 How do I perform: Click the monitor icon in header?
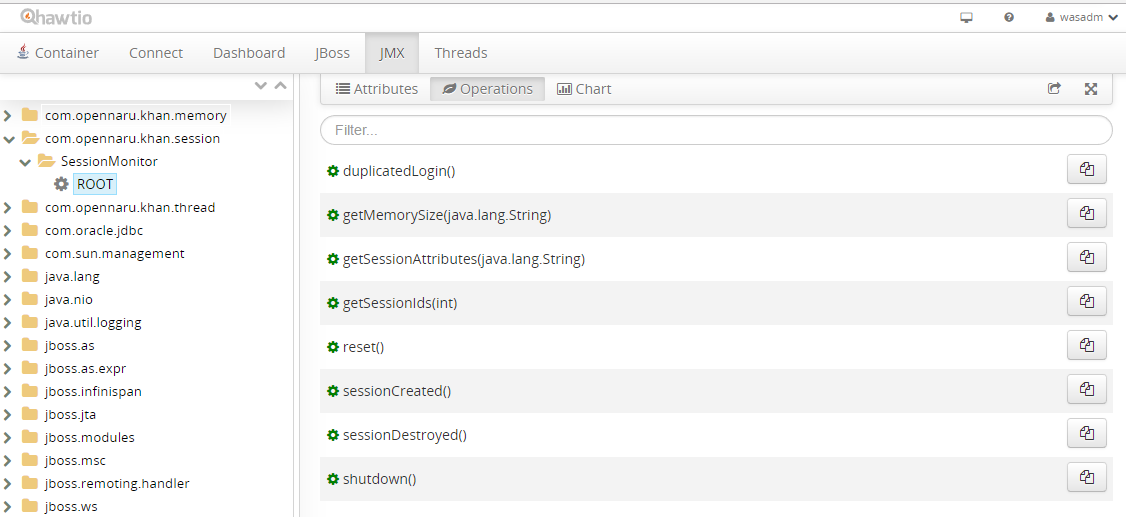tap(966, 17)
